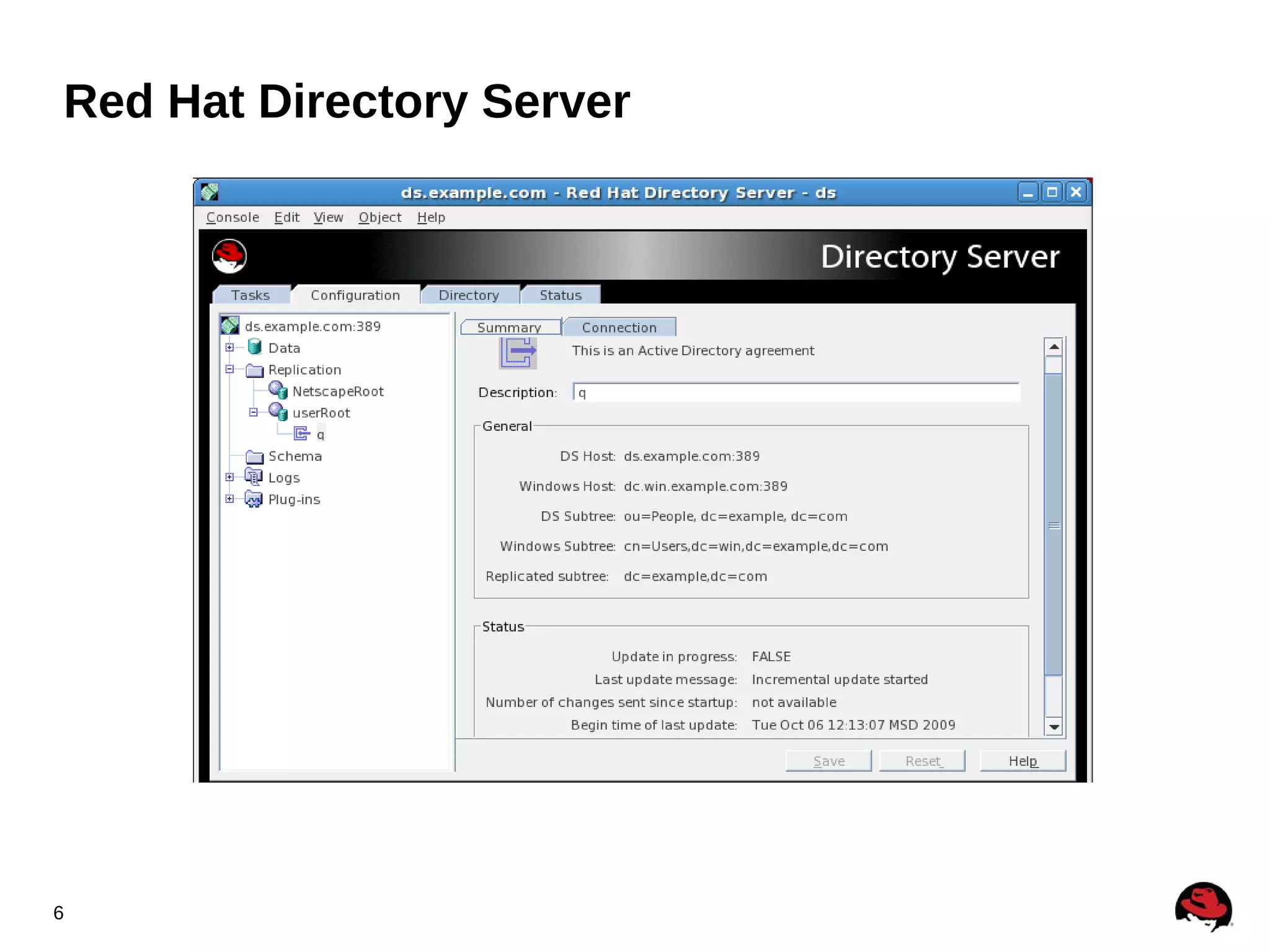Screen dimensions: 1270x952
Task: Click the Help button at bottom
Action: 1023,761
